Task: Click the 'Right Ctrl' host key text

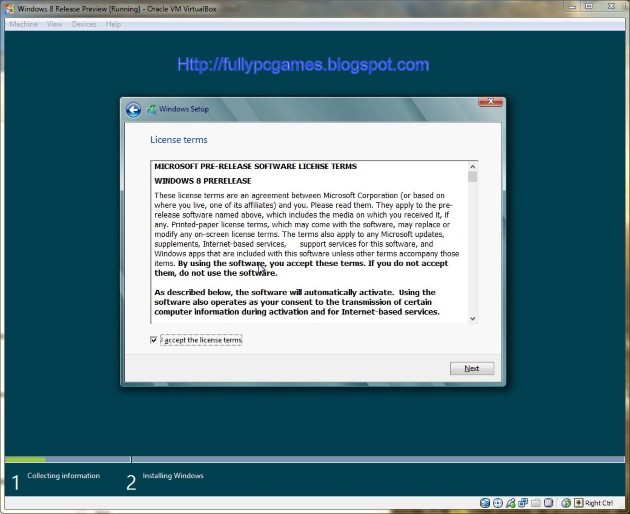Action: (x=599, y=503)
